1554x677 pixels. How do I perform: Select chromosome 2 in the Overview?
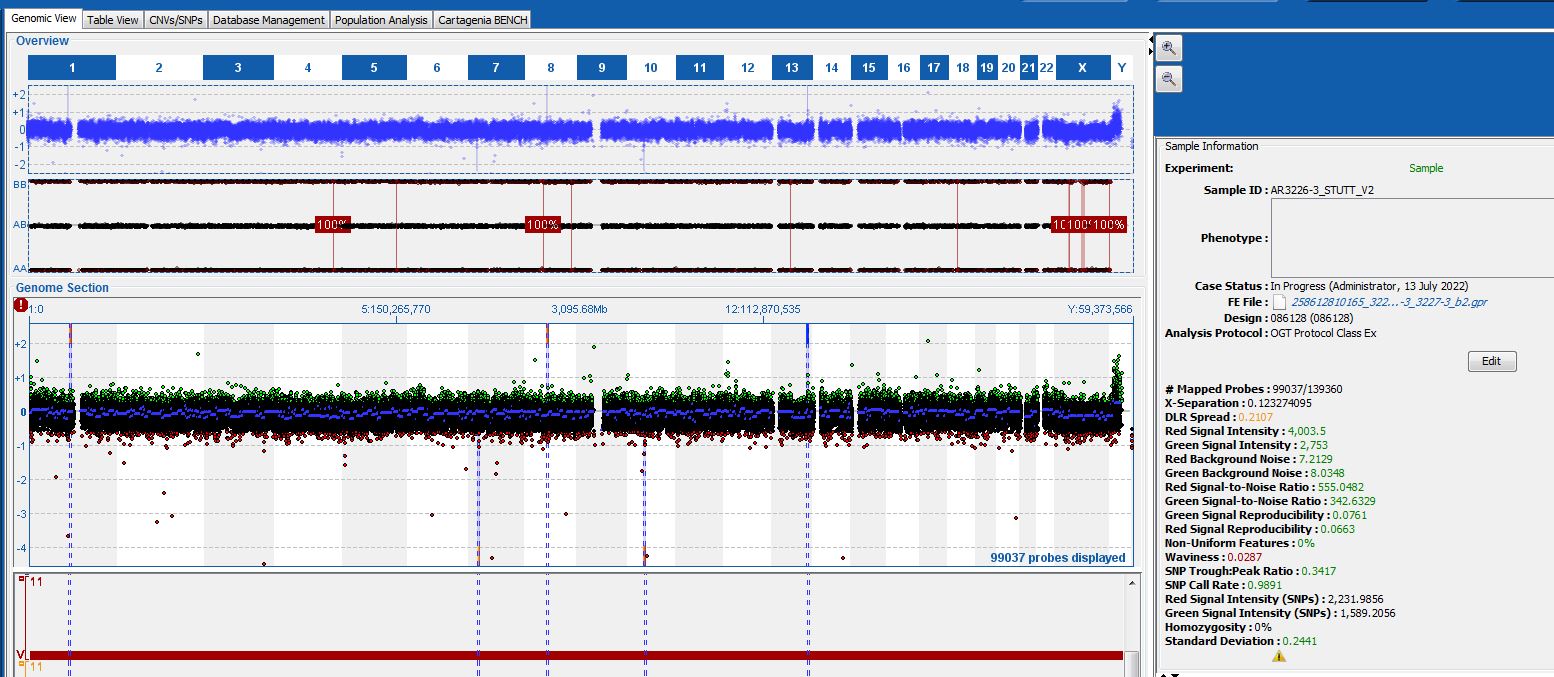(x=159, y=68)
